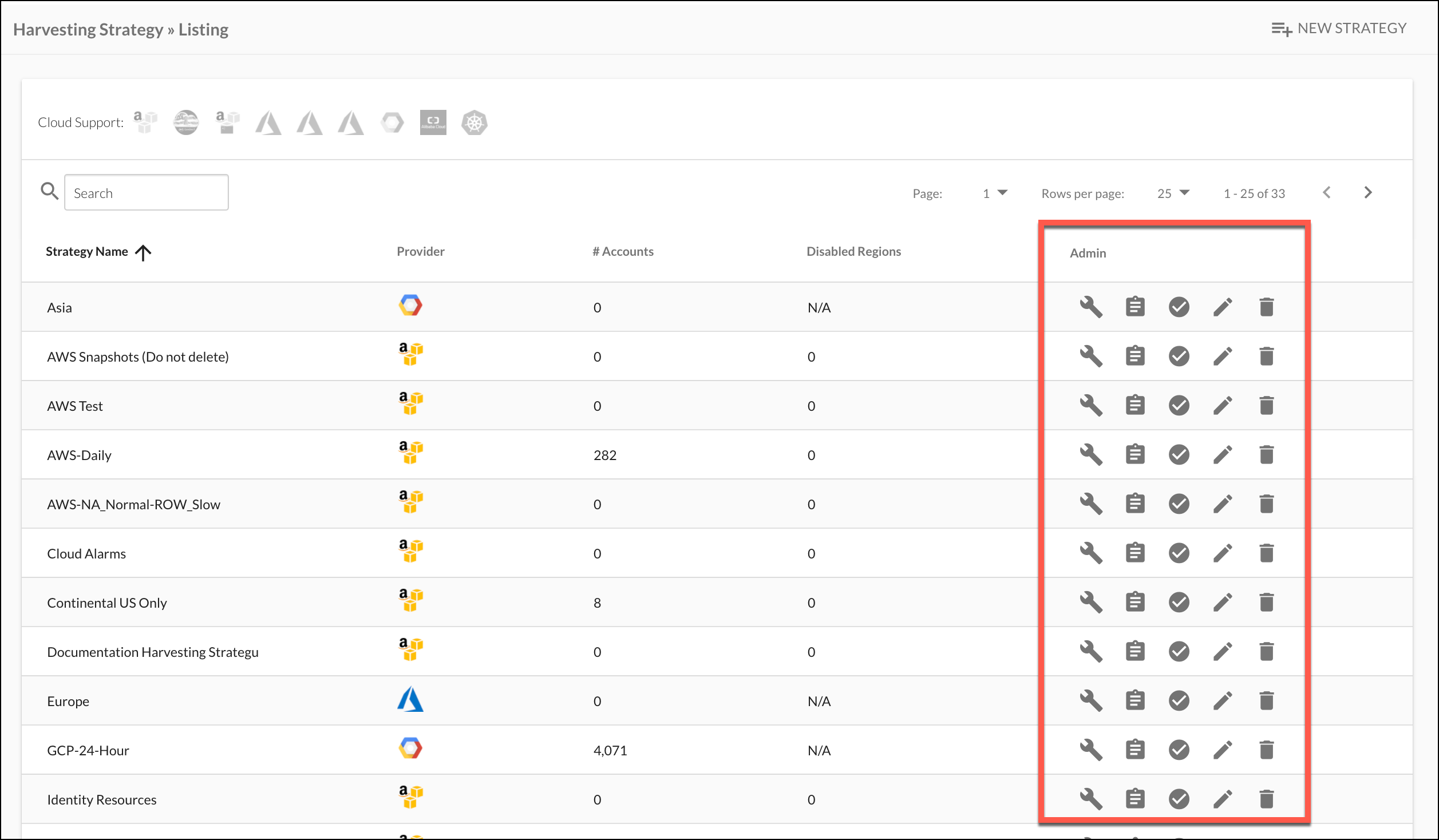
Task: Delete GCP-24-Hour strategy with trash icon
Action: (x=1267, y=750)
